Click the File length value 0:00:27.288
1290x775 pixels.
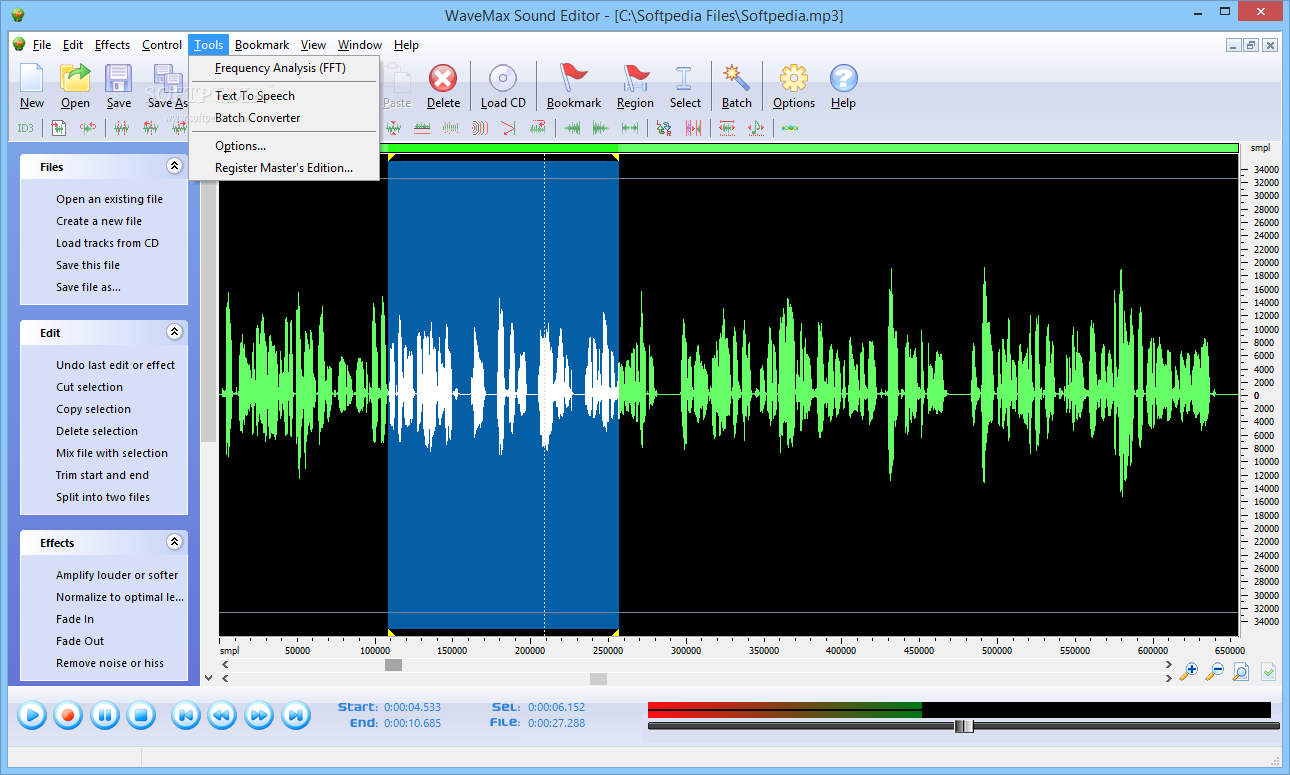tap(556, 723)
